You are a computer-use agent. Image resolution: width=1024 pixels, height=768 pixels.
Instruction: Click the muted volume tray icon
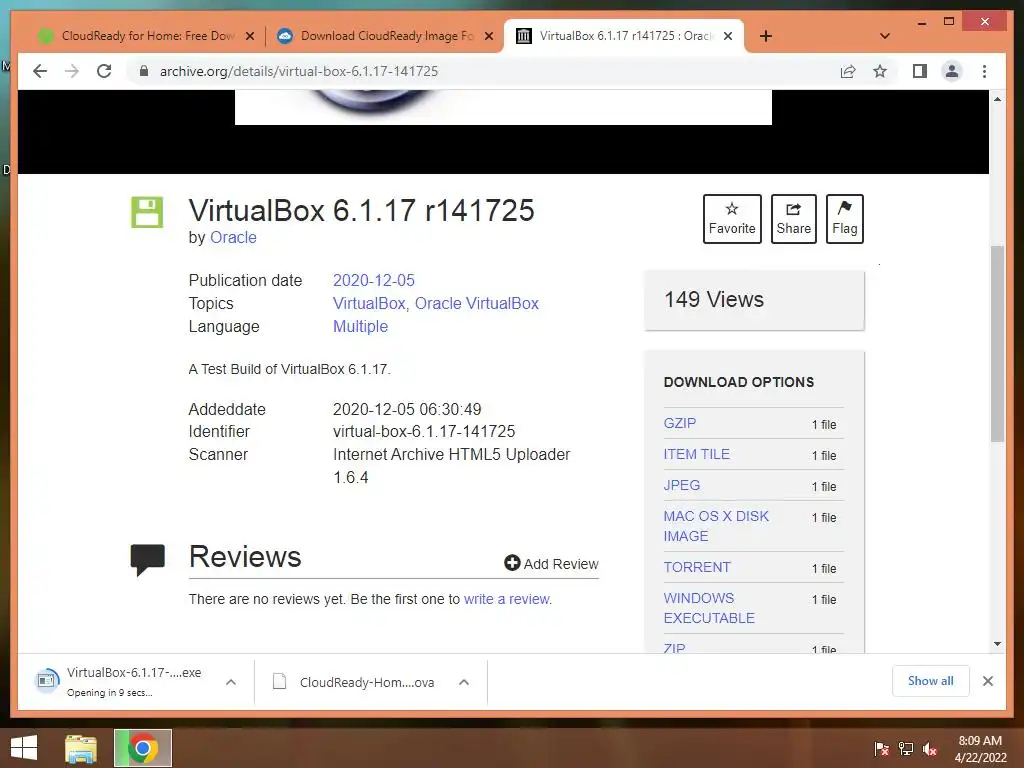pos(930,748)
